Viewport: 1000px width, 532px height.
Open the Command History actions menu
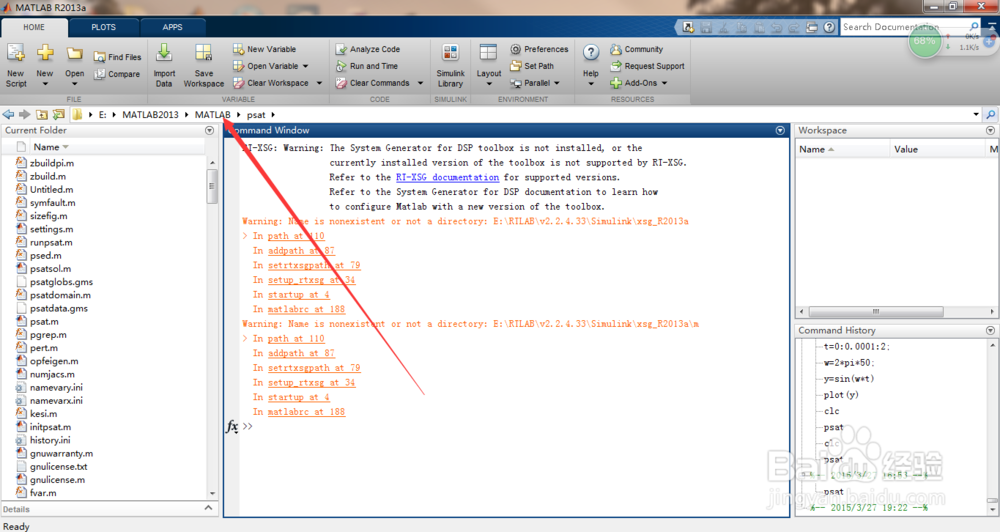990,330
